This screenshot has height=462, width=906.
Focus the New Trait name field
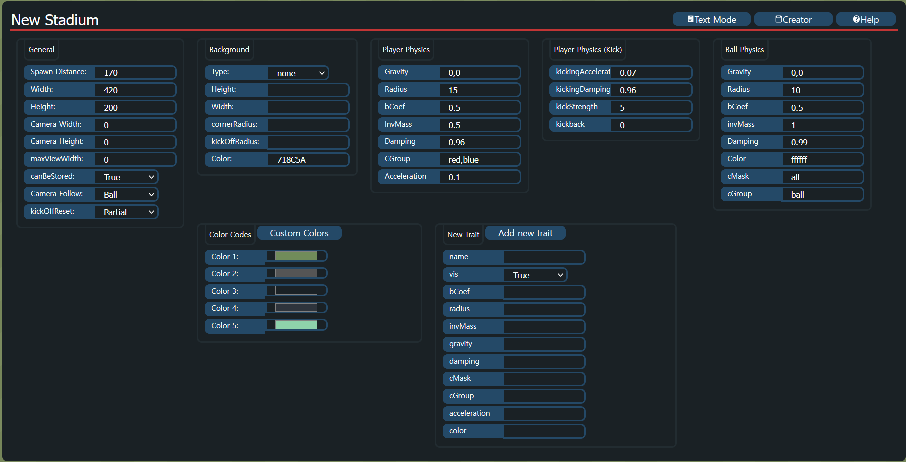tap(544, 257)
